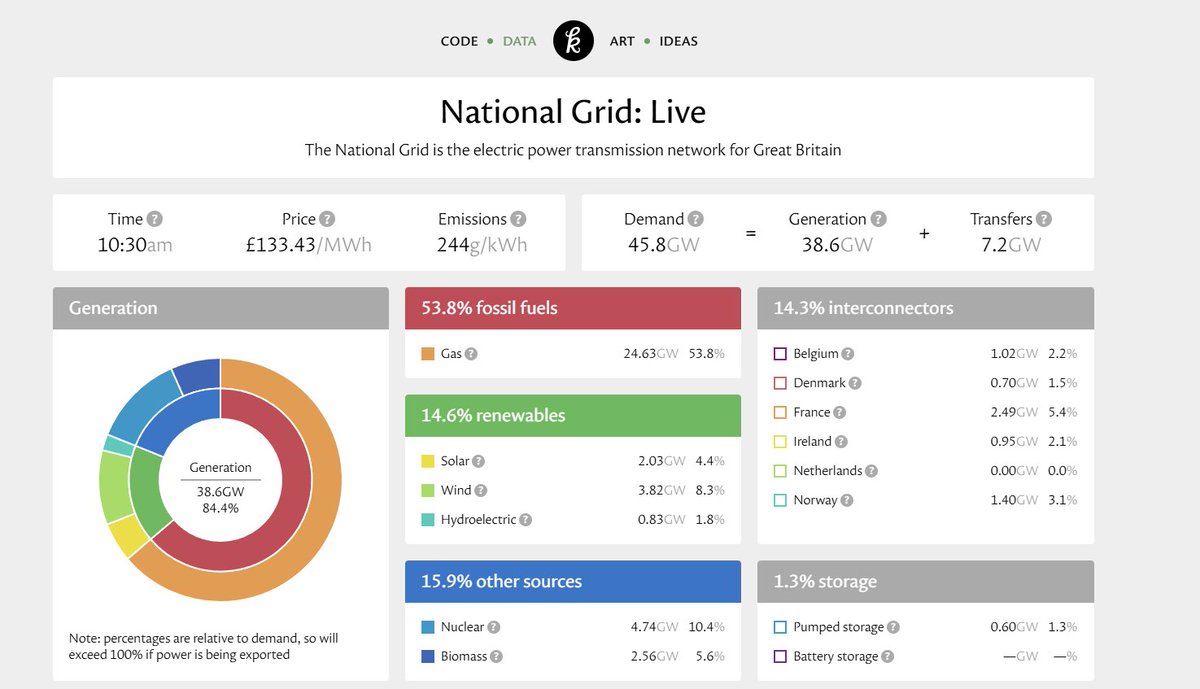1200x689 pixels.
Task: Click the Ireland outlined swatch
Action: 781,441
